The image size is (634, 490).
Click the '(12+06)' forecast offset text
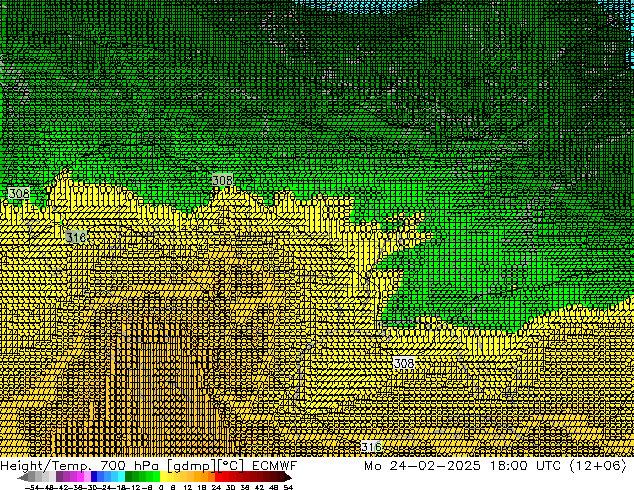[x=598, y=465]
